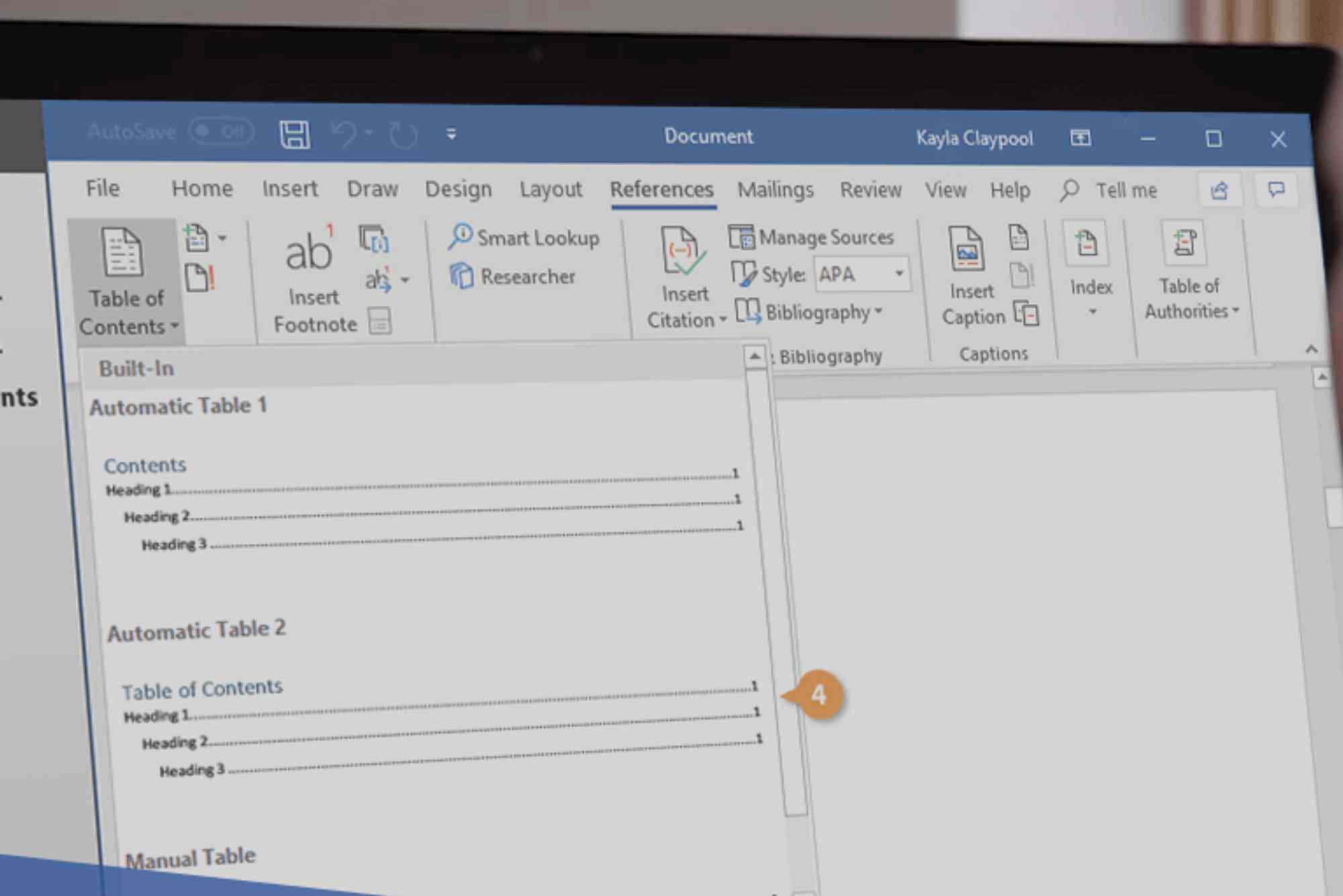Click the Save disk icon
The image size is (1343, 896).
pos(294,135)
